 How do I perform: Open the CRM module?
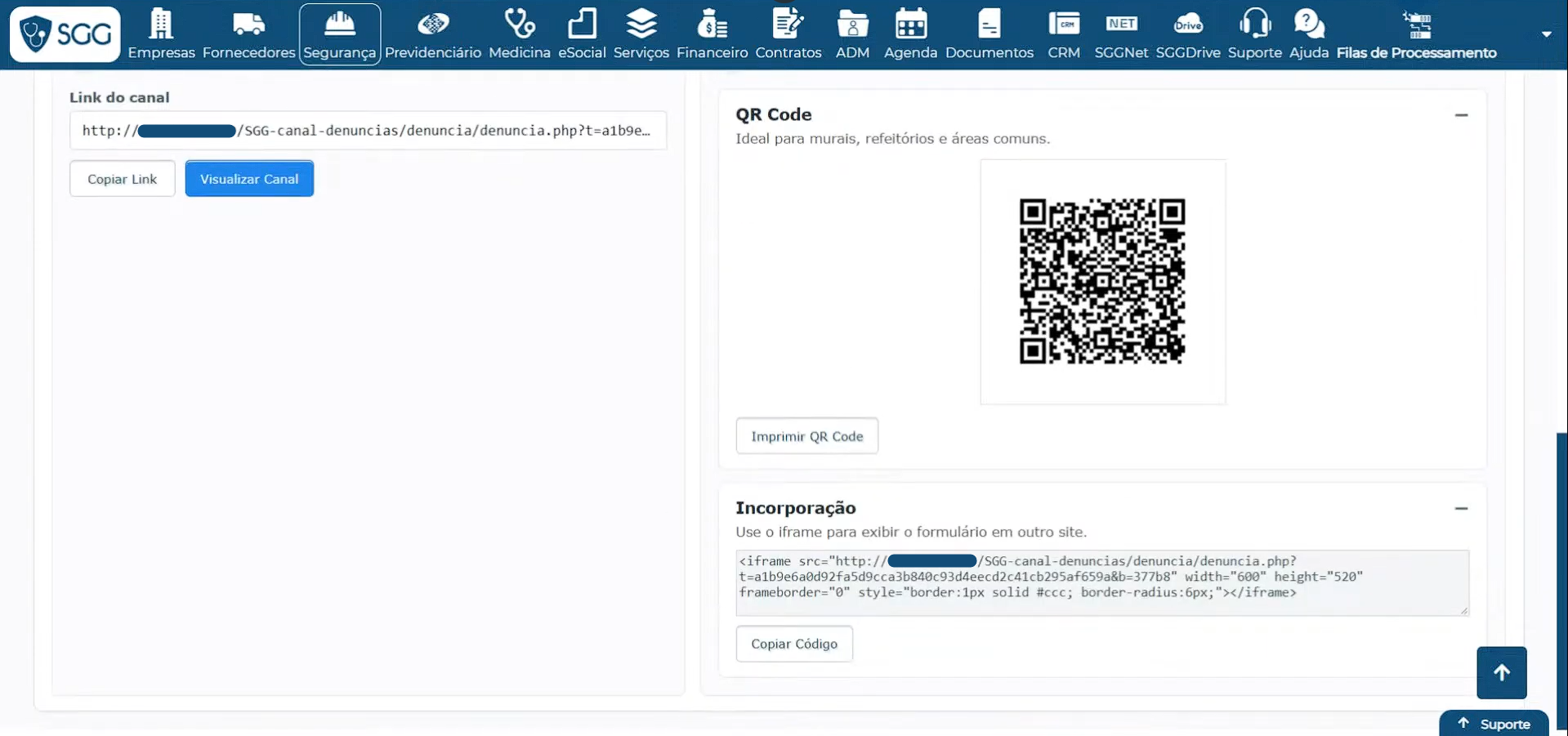(x=1064, y=34)
